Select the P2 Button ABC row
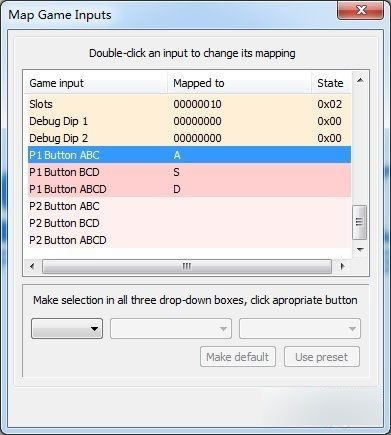This screenshot has width=391, height=435. (x=189, y=206)
